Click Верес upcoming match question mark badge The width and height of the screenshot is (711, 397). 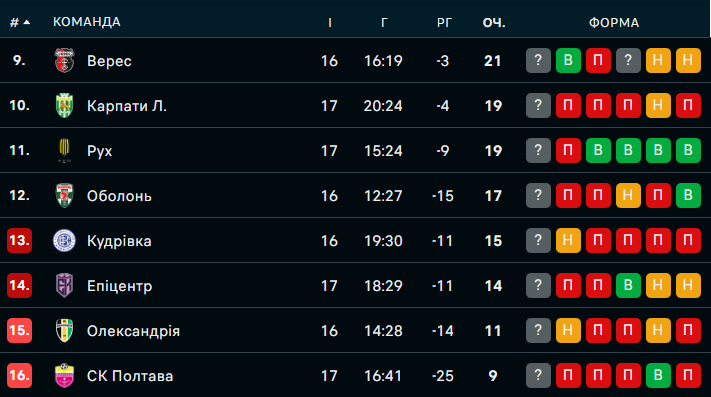click(x=538, y=60)
